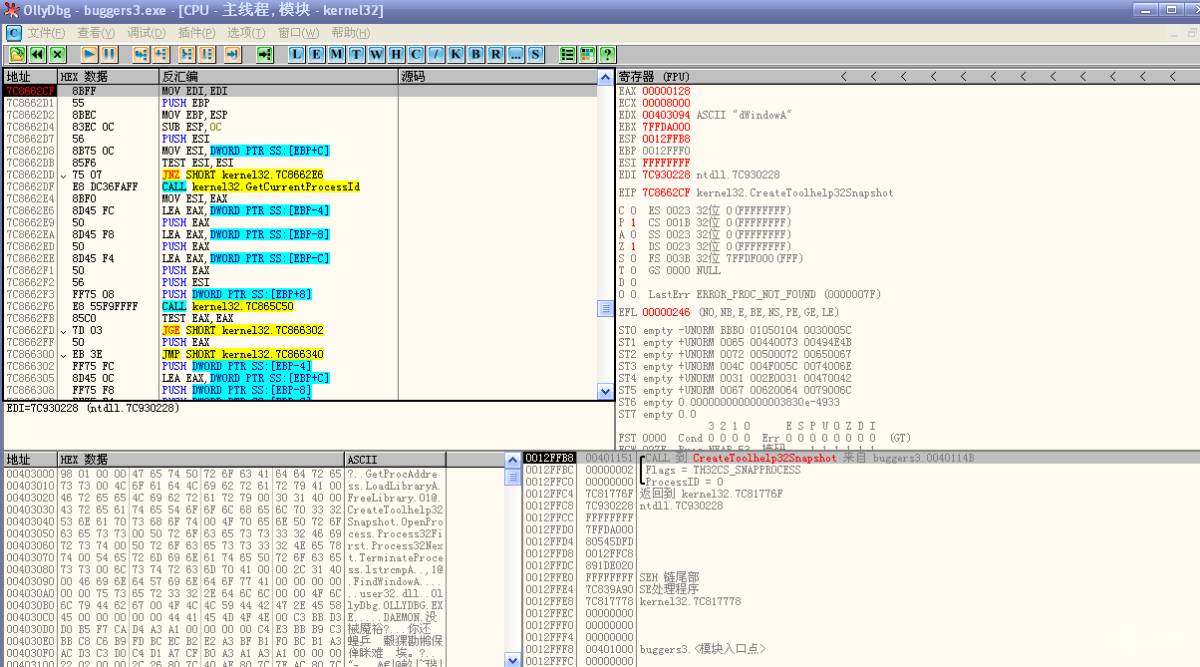Show Run trace with the ... button

[x=515, y=54]
